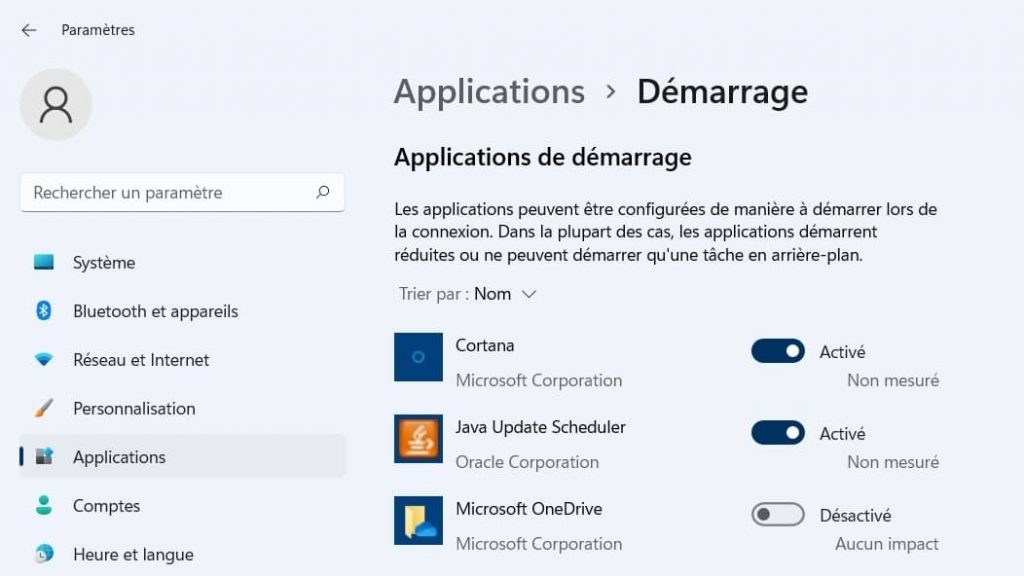Screen dimensions: 1024x576
Task: Click the globe icon for Réseau et Internet
Action: click(44, 359)
